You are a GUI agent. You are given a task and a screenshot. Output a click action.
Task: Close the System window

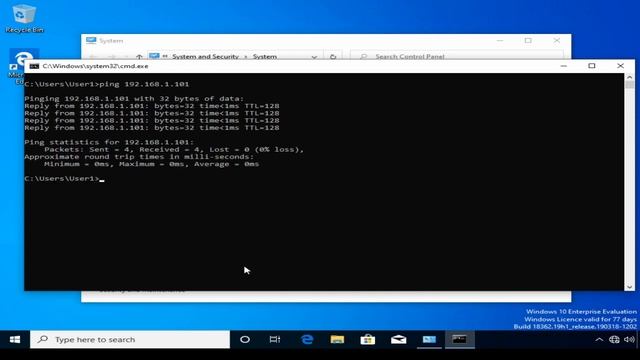point(557,40)
